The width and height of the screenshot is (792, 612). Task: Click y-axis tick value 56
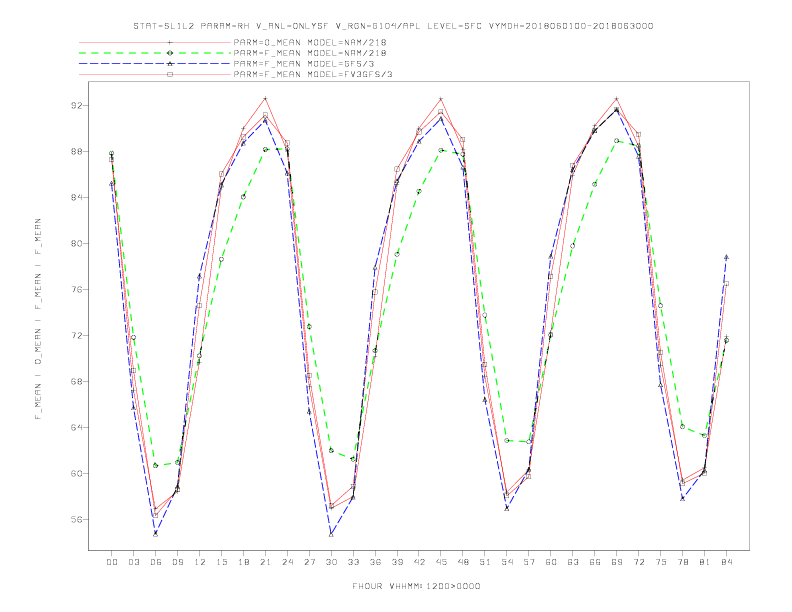tap(77, 519)
